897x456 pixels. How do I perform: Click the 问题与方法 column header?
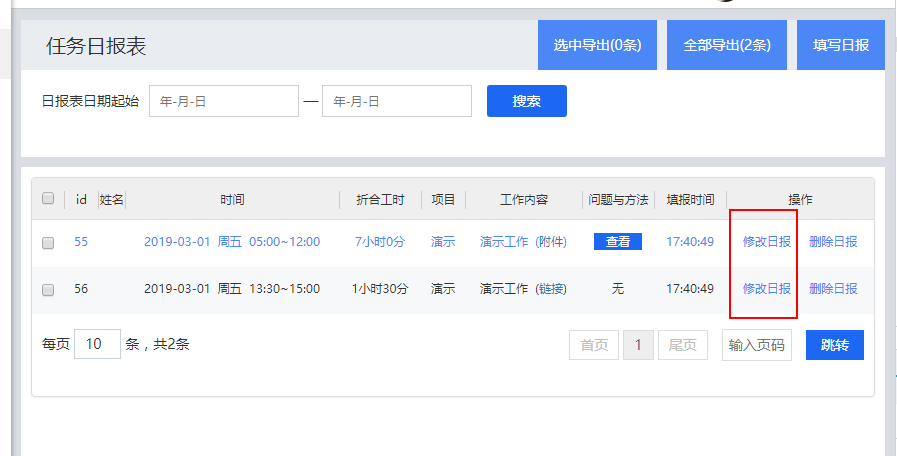point(618,200)
